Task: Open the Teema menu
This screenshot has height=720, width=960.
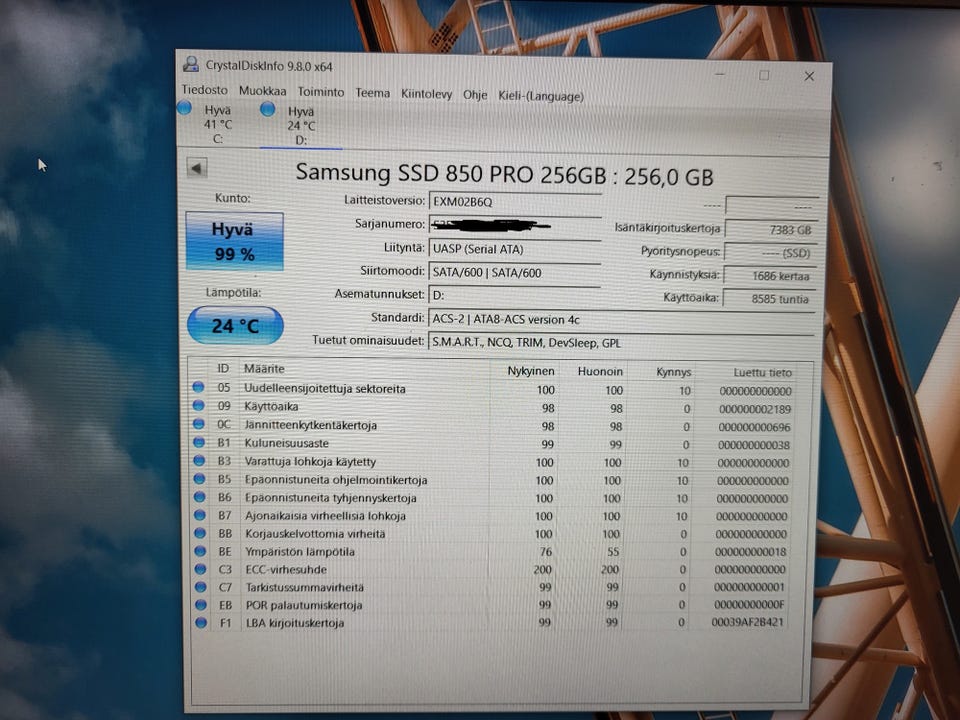Action: point(373,93)
